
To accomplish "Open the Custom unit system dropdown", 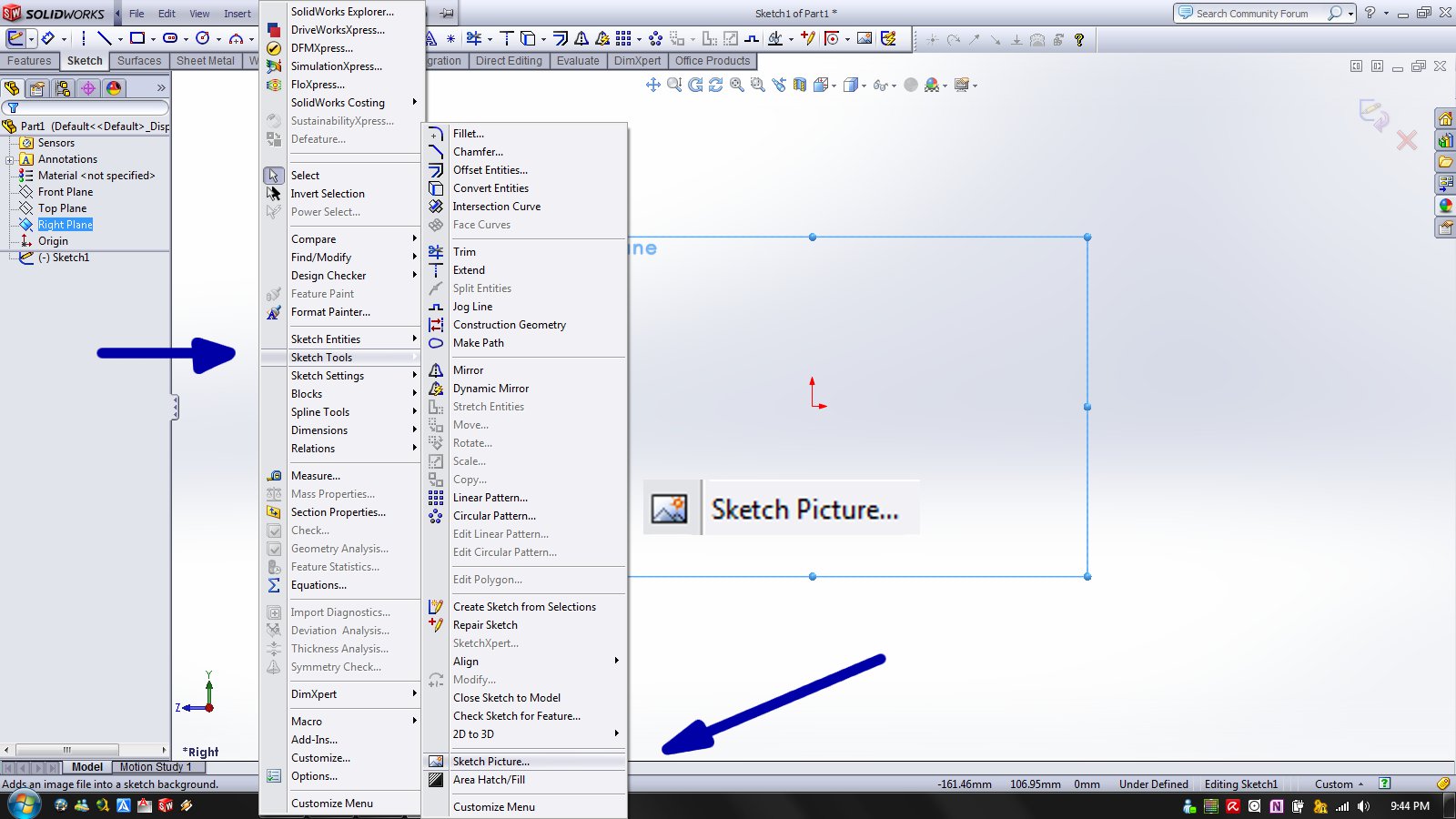I will point(1340,784).
